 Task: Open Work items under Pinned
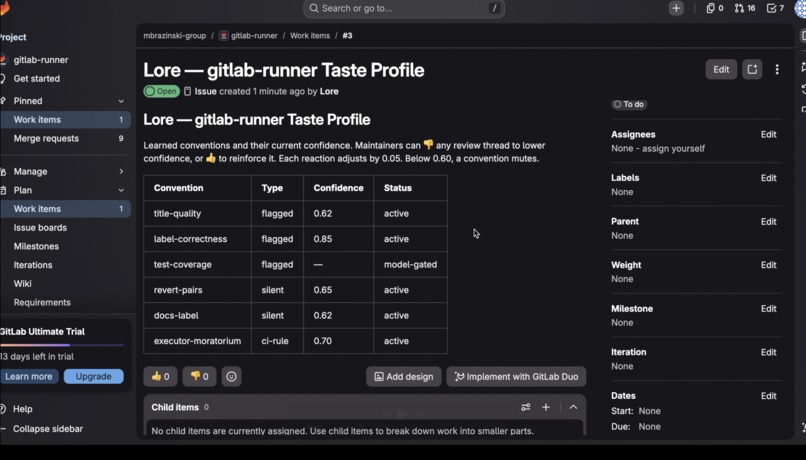(65, 120)
